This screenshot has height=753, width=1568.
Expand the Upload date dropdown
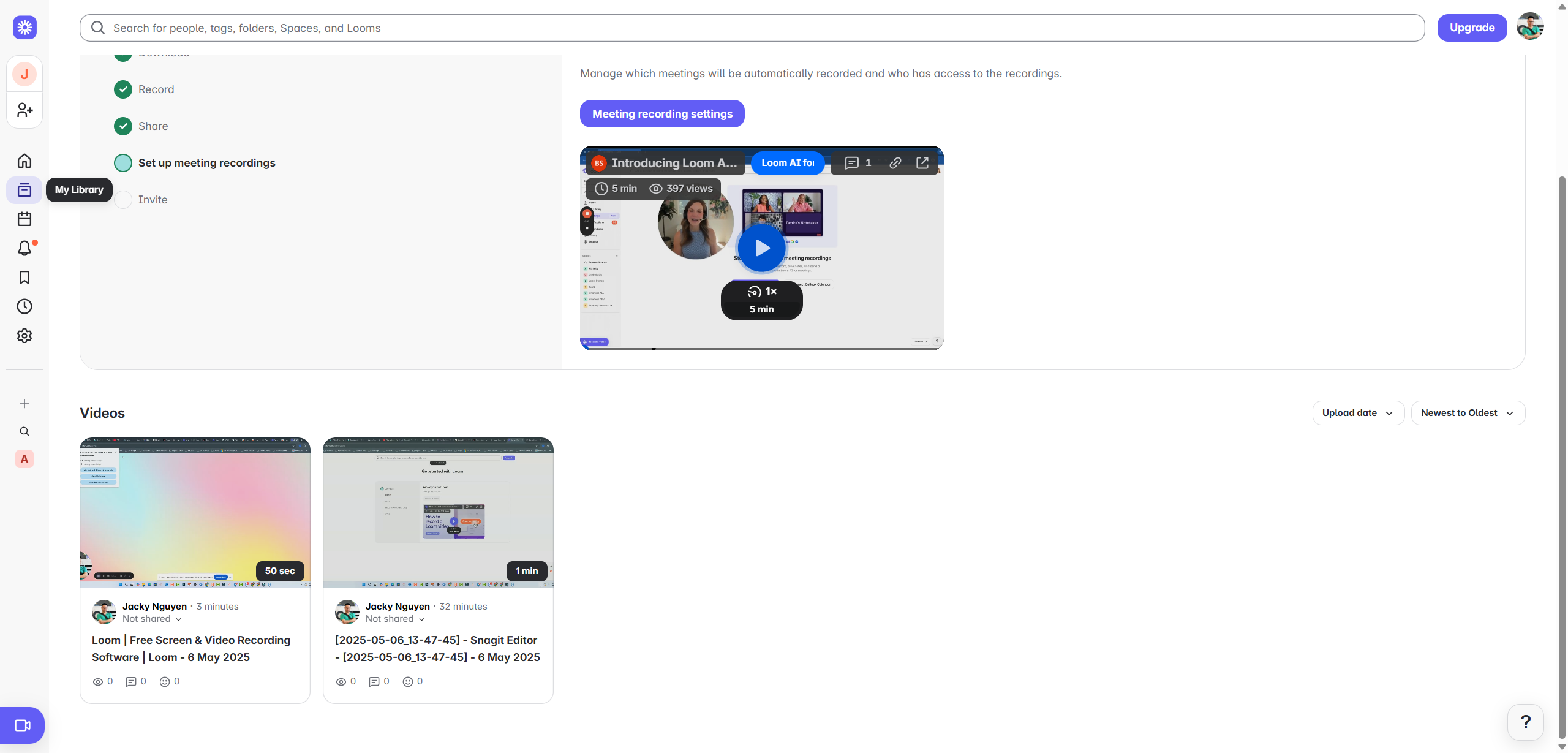click(1358, 413)
